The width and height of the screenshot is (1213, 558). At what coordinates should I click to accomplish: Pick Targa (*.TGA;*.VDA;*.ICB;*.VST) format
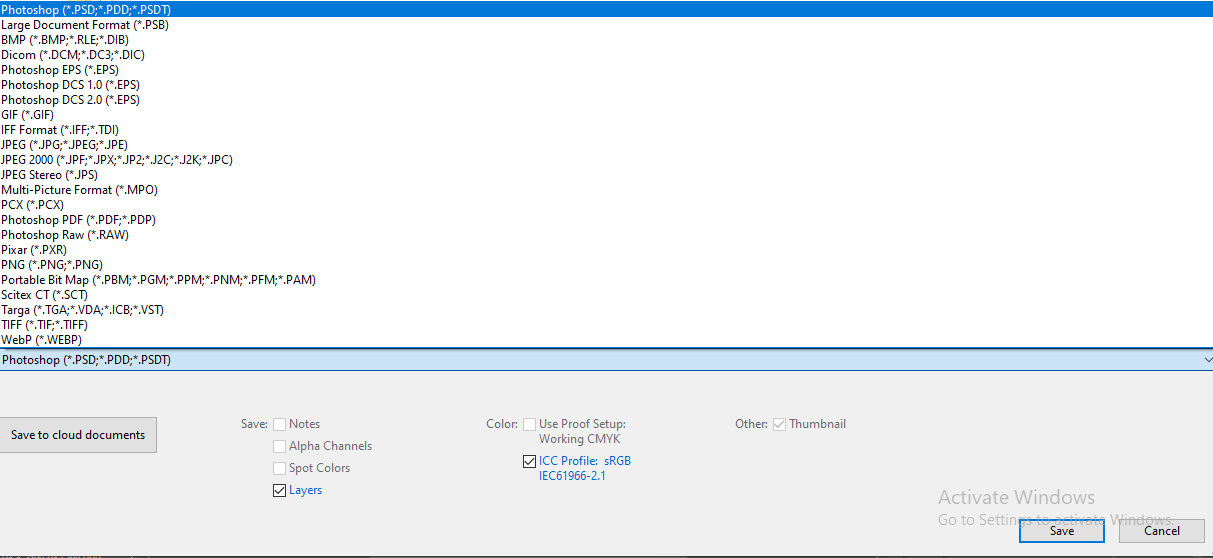click(x=606, y=309)
